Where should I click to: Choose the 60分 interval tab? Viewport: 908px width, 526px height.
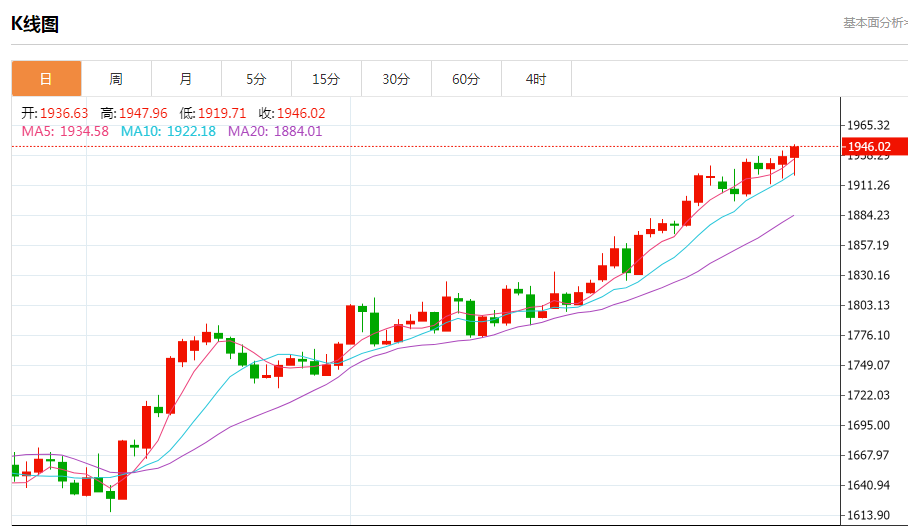pyautogui.click(x=466, y=79)
